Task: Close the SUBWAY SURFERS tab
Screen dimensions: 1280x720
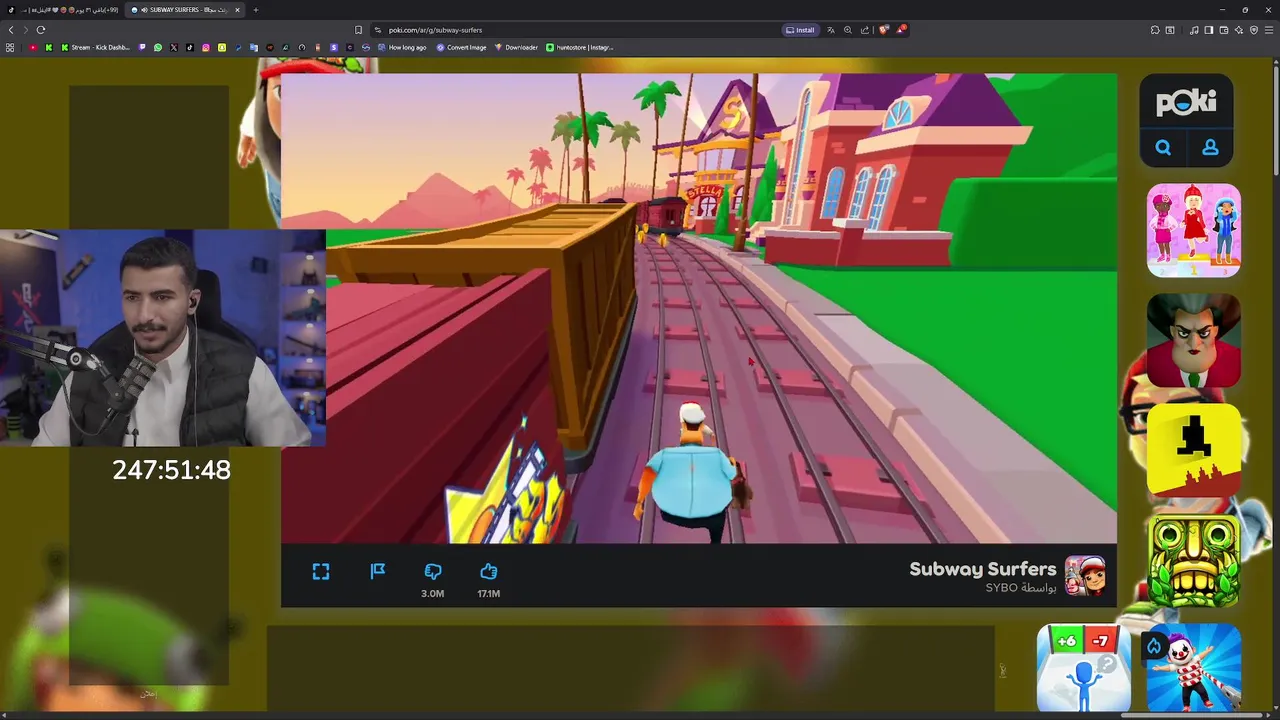Action: (x=237, y=10)
